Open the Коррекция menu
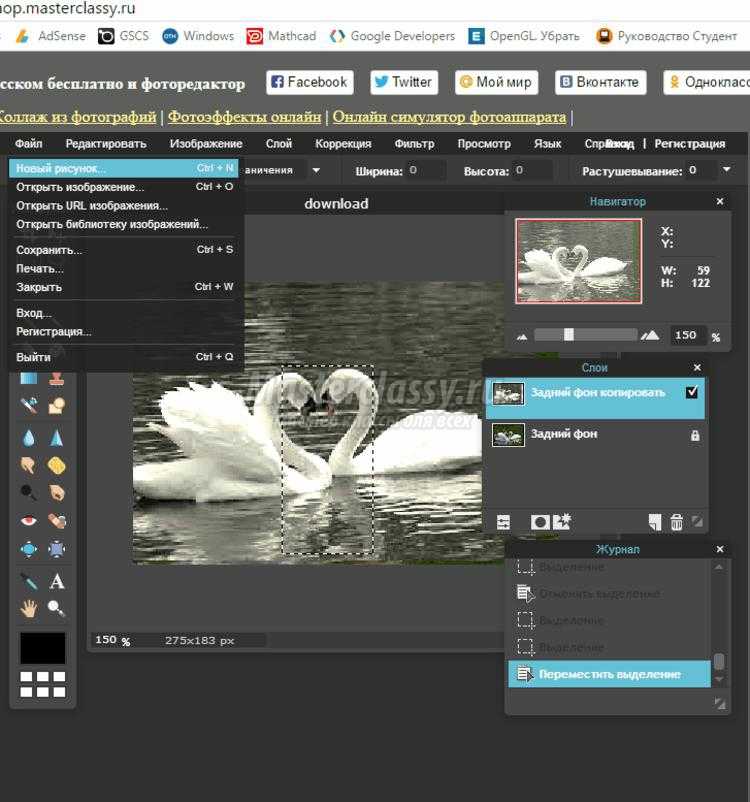The height and width of the screenshot is (802, 750). point(343,144)
